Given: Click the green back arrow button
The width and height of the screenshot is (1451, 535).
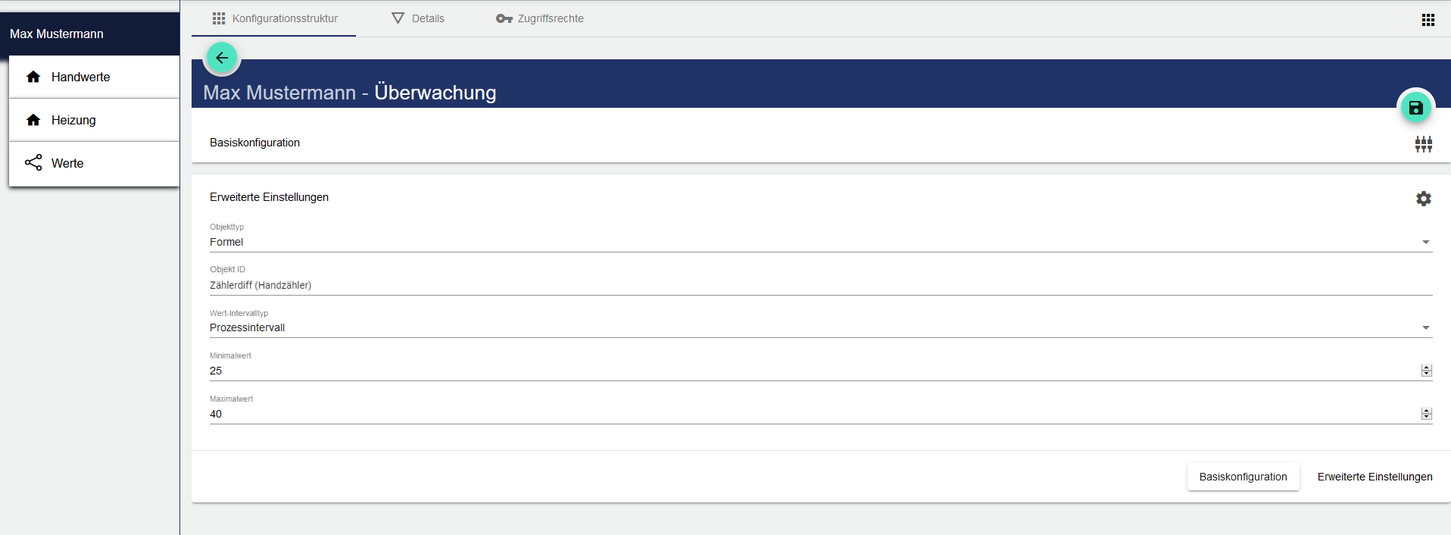Looking at the screenshot, I should [x=222, y=58].
